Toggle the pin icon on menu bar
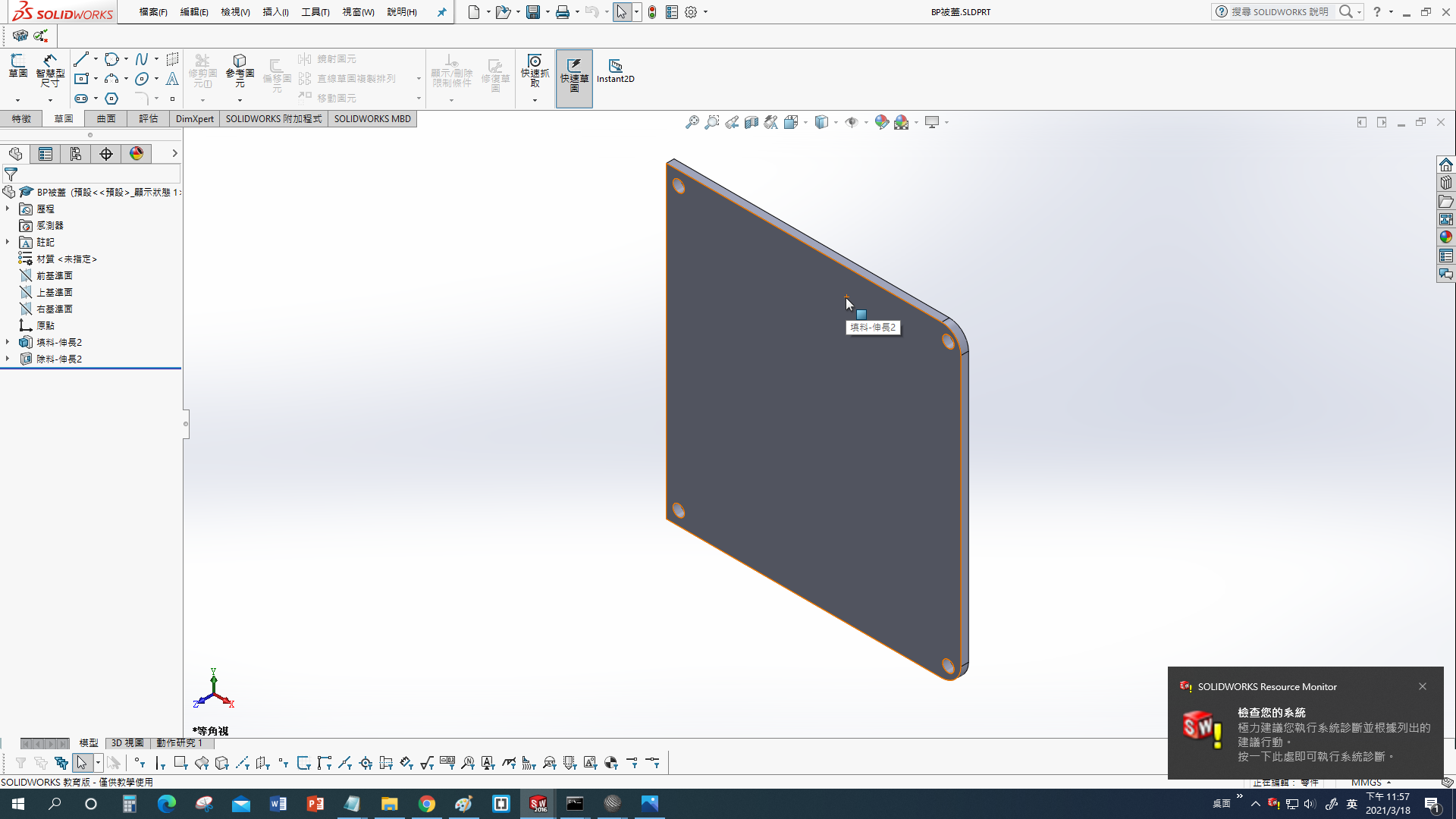Image resolution: width=1456 pixels, height=819 pixels. (x=441, y=12)
